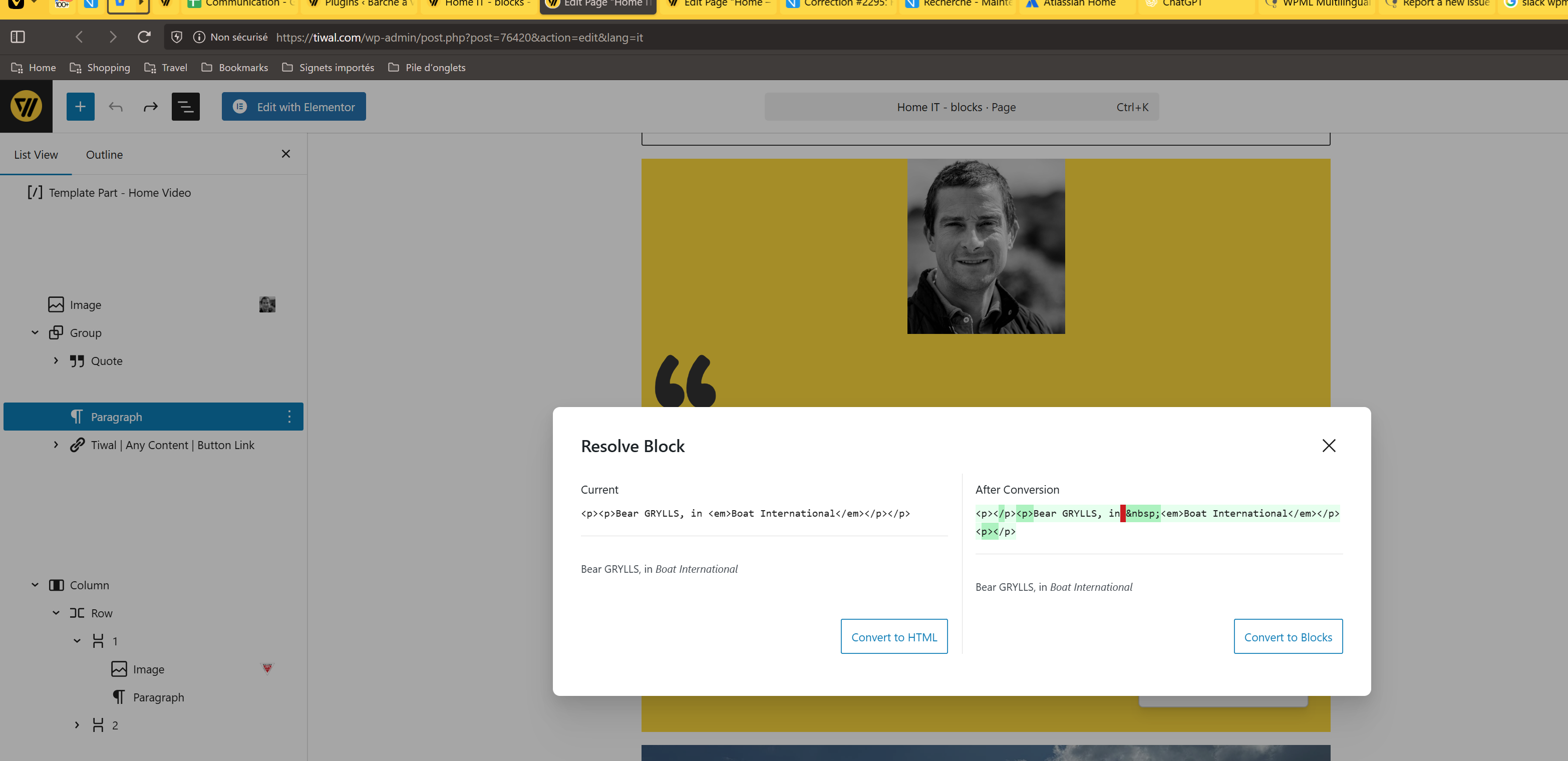Screen dimensions: 1568x761
Task: Reload the browser page
Action: [x=144, y=37]
